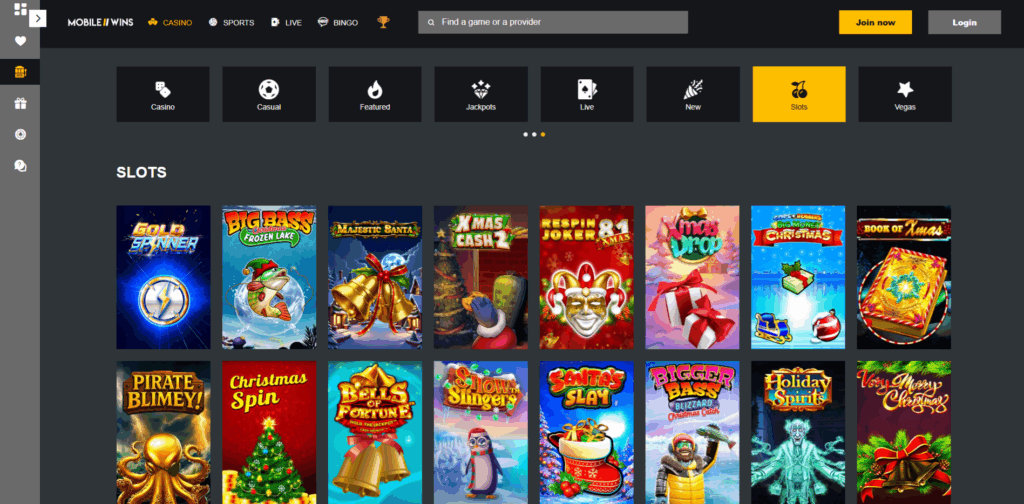The image size is (1024, 504).
Task: Switch to the Bingo section
Action: (338, 22)
